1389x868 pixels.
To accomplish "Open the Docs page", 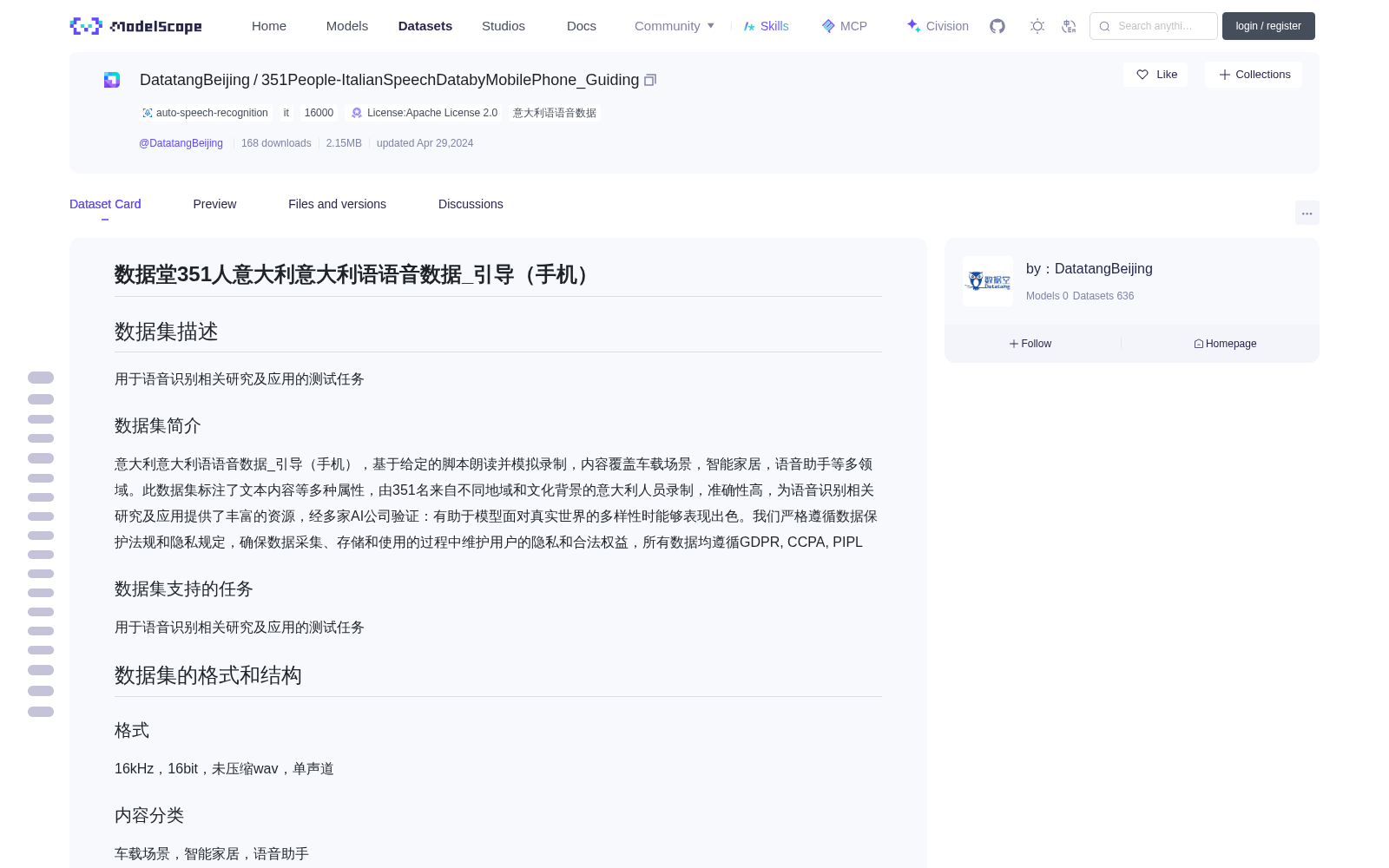I will [x=582, y=26].
